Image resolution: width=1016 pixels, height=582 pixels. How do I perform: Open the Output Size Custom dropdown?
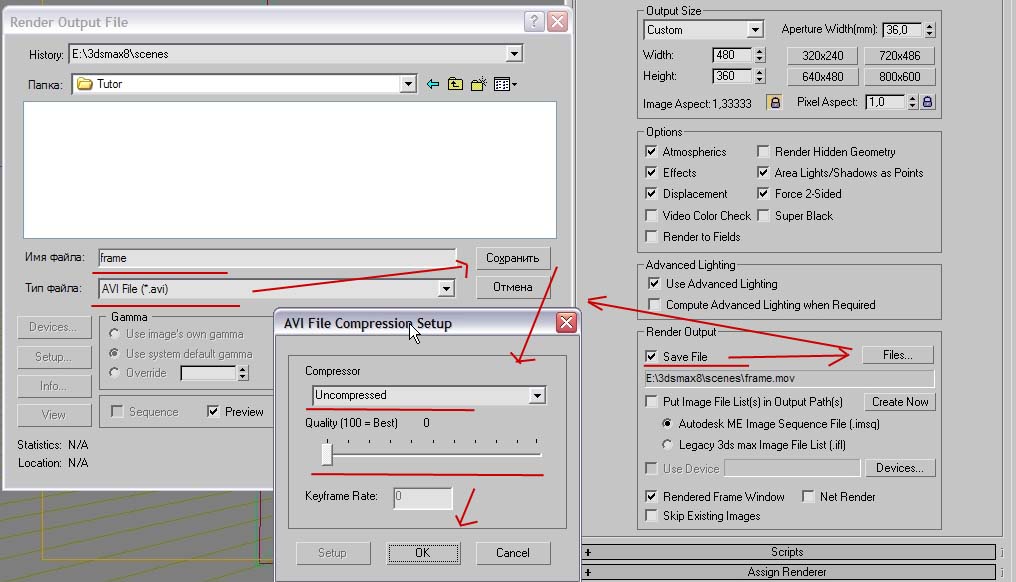755,31
